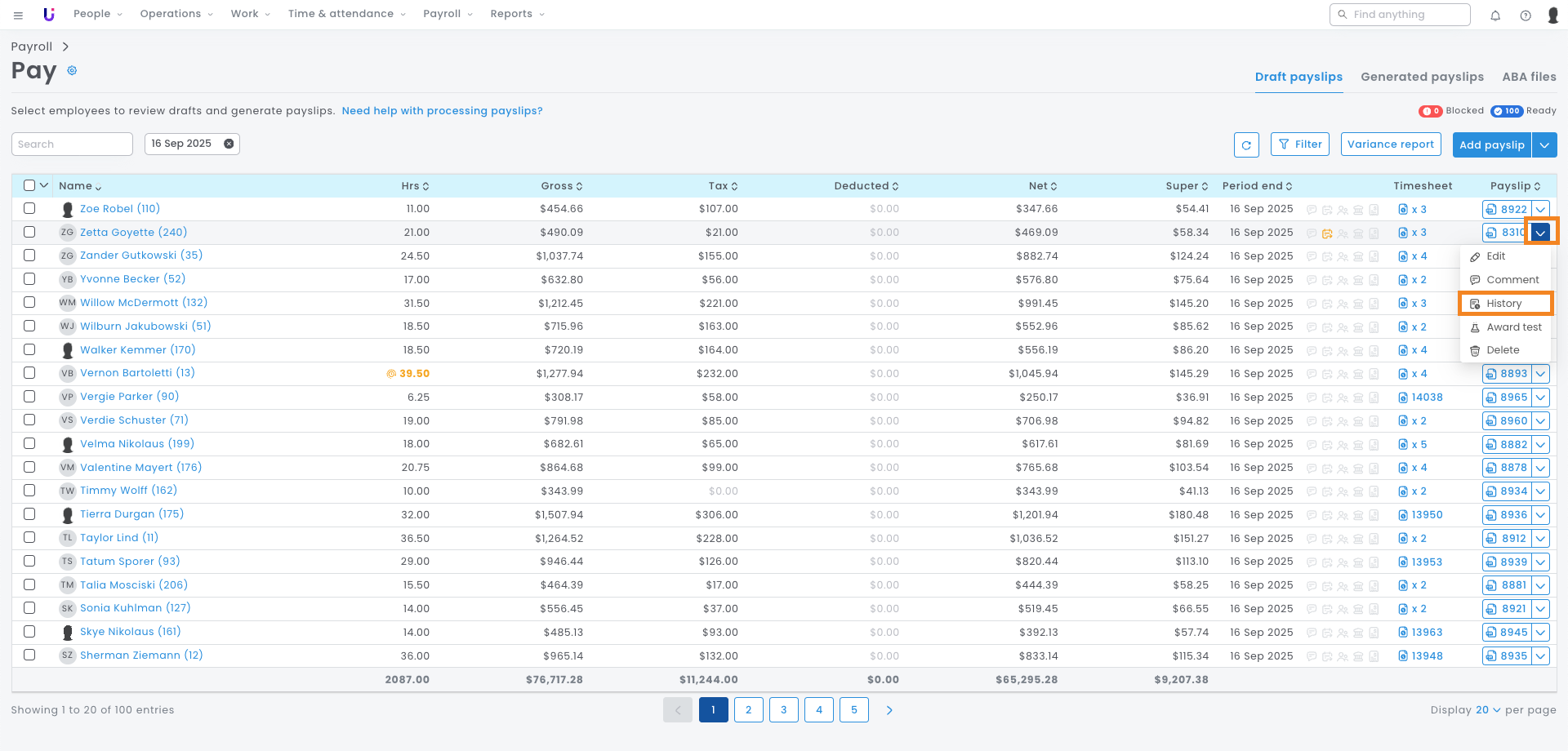Open Pay settings gear icon
Viewport: 1568px width, 751px height.
72,71
